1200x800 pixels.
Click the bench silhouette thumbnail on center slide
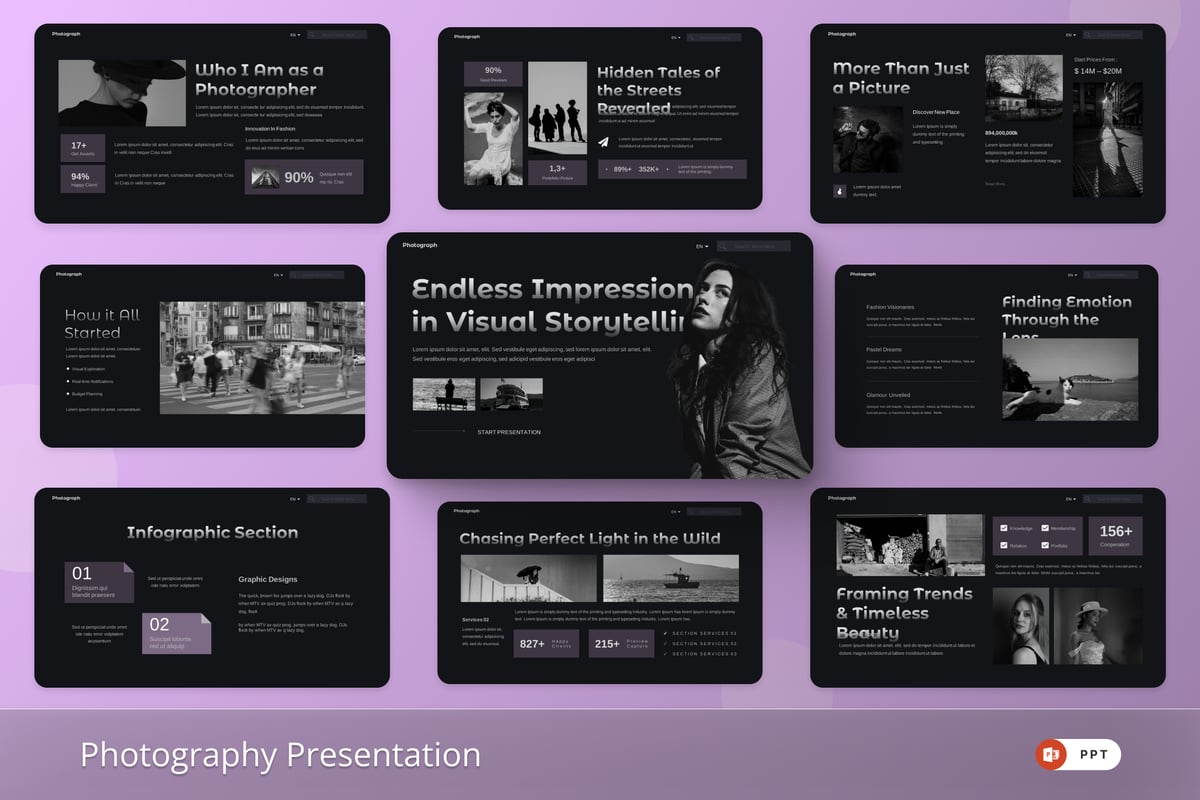pos(444,394)
